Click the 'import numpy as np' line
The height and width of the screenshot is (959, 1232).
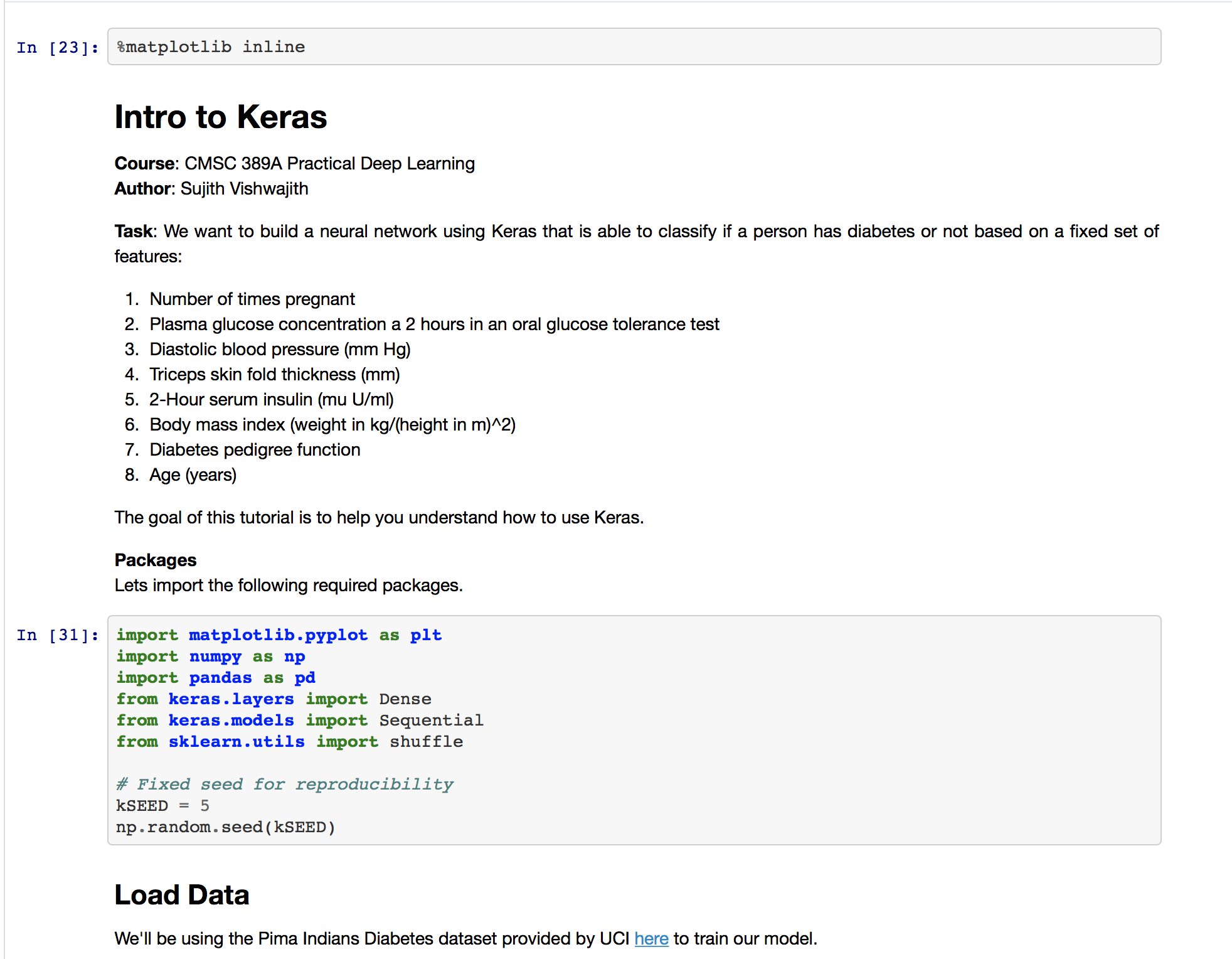210,656
